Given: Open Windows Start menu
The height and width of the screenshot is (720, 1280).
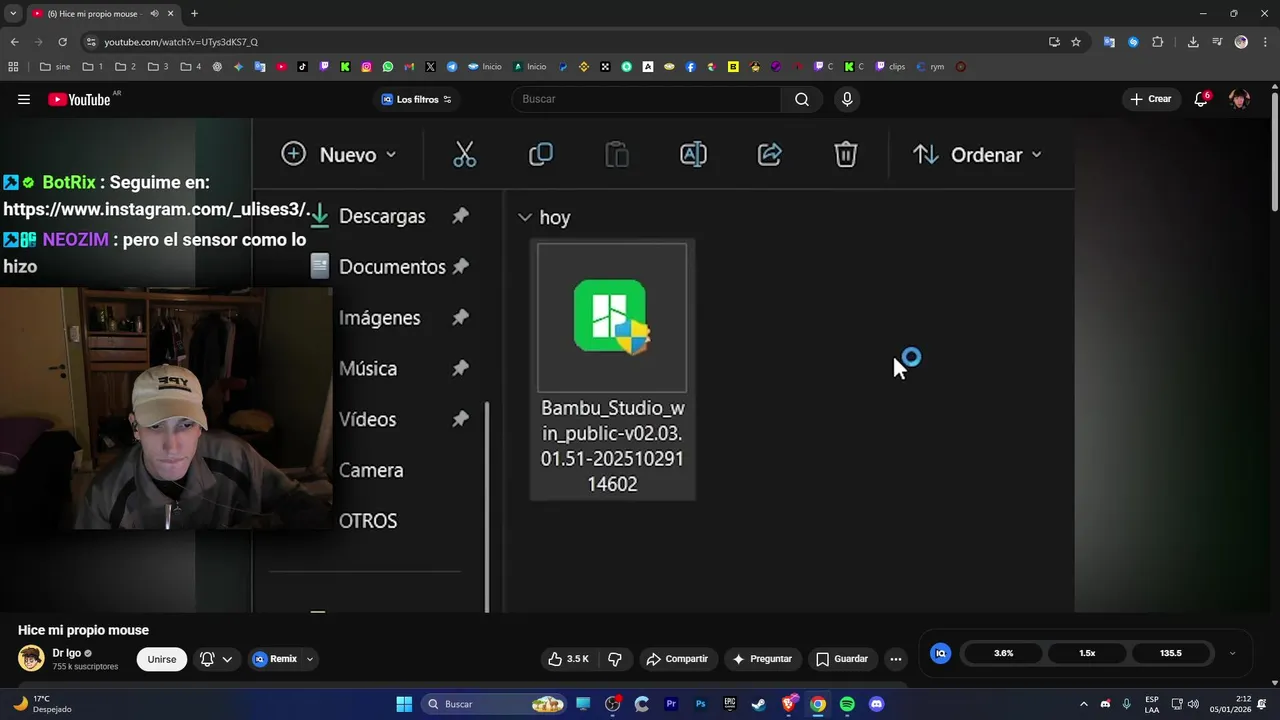Looking at the screenshot, I should pos(404,704).
